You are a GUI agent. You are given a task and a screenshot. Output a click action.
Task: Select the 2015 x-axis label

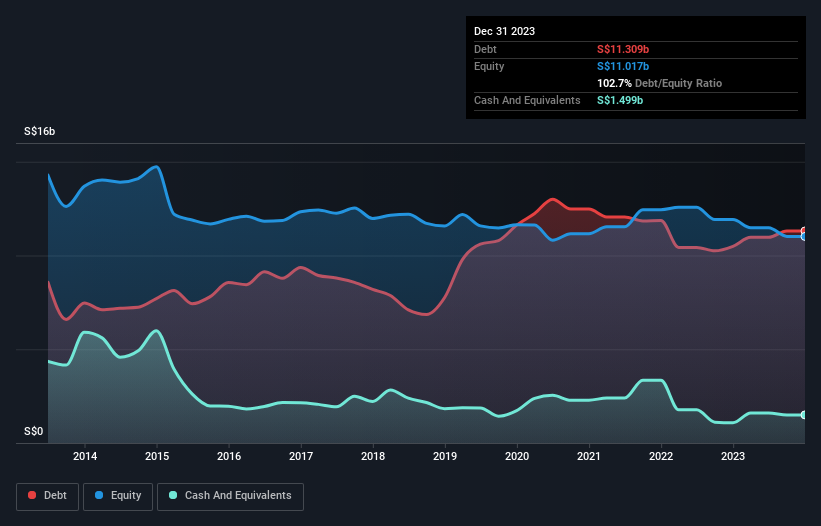[157, 456]
